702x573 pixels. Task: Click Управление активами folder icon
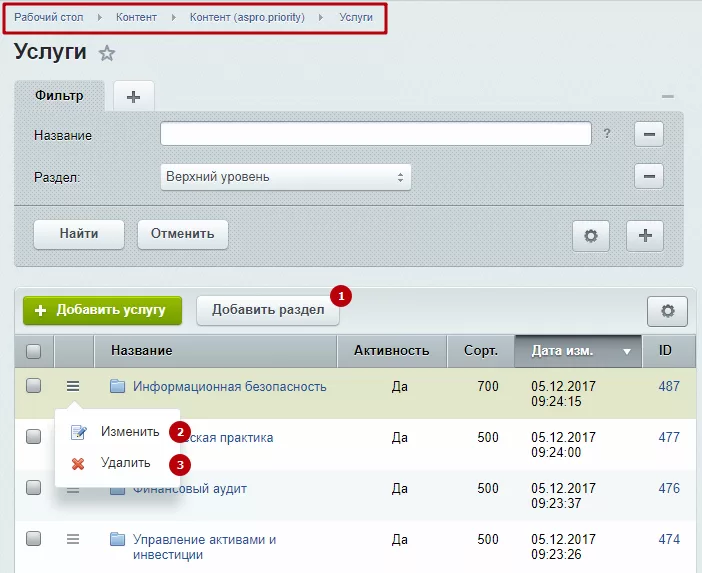(117, 539)
